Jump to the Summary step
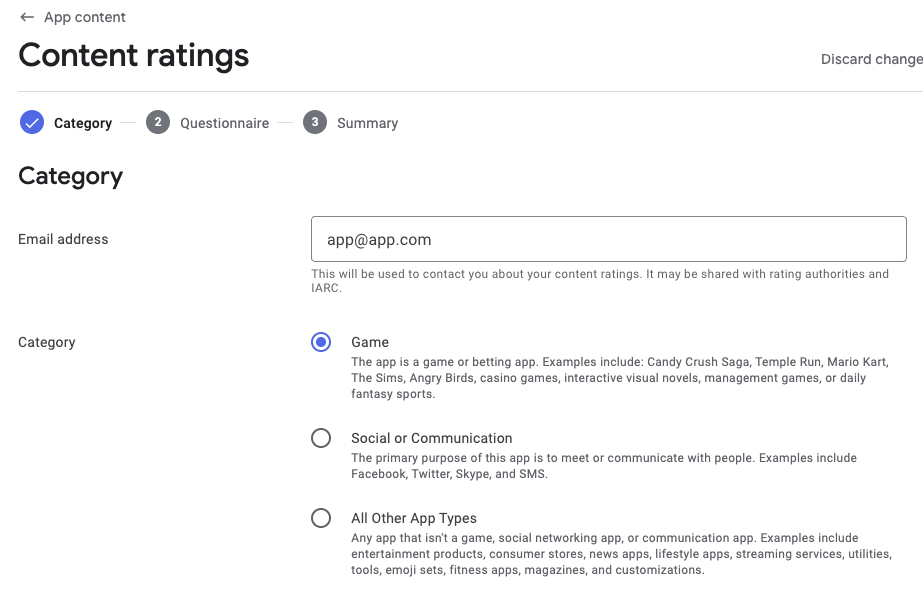 [367, 123]
